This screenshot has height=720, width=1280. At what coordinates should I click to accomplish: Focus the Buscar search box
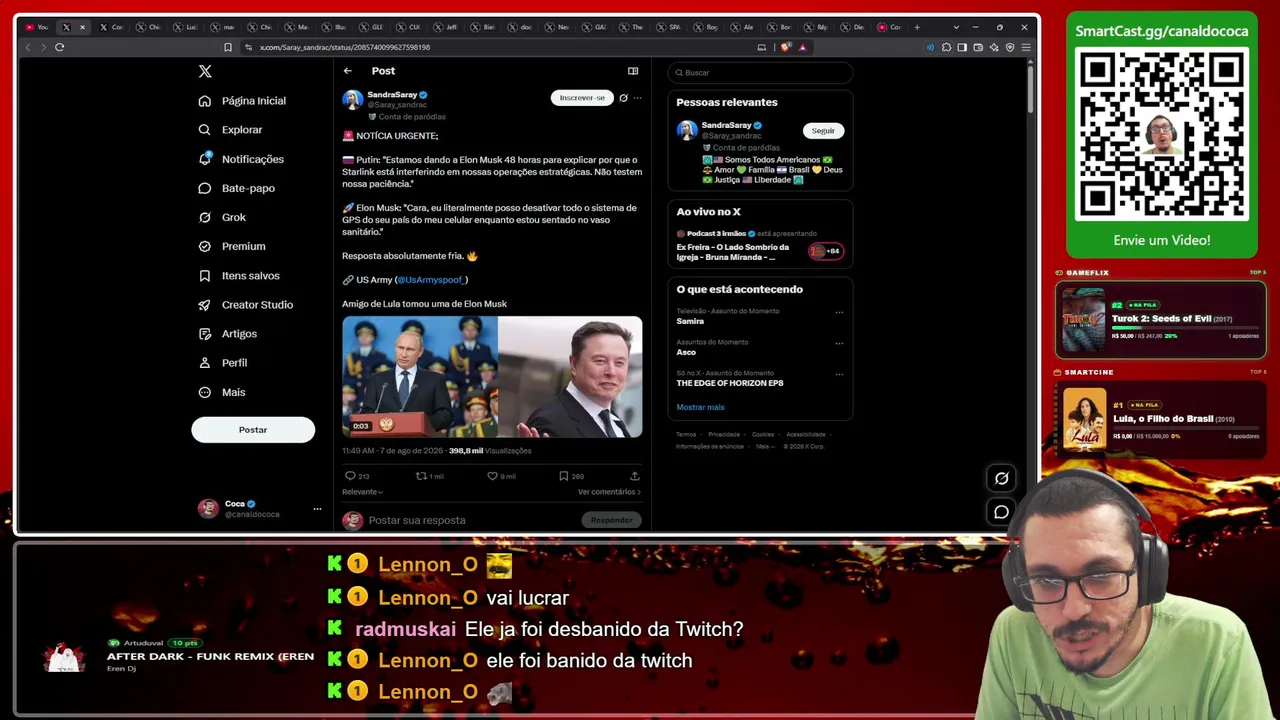click(x=760, y=73)
